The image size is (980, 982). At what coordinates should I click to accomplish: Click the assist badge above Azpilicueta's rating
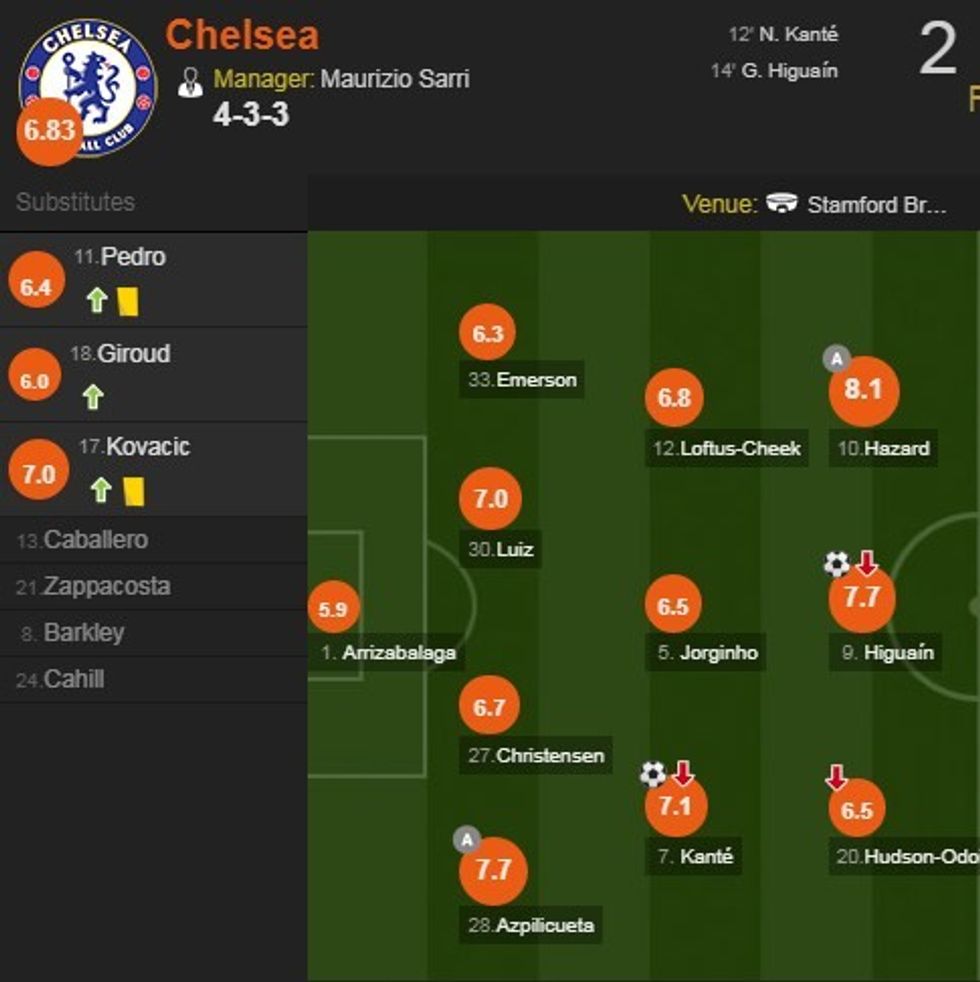click(466, 839)
